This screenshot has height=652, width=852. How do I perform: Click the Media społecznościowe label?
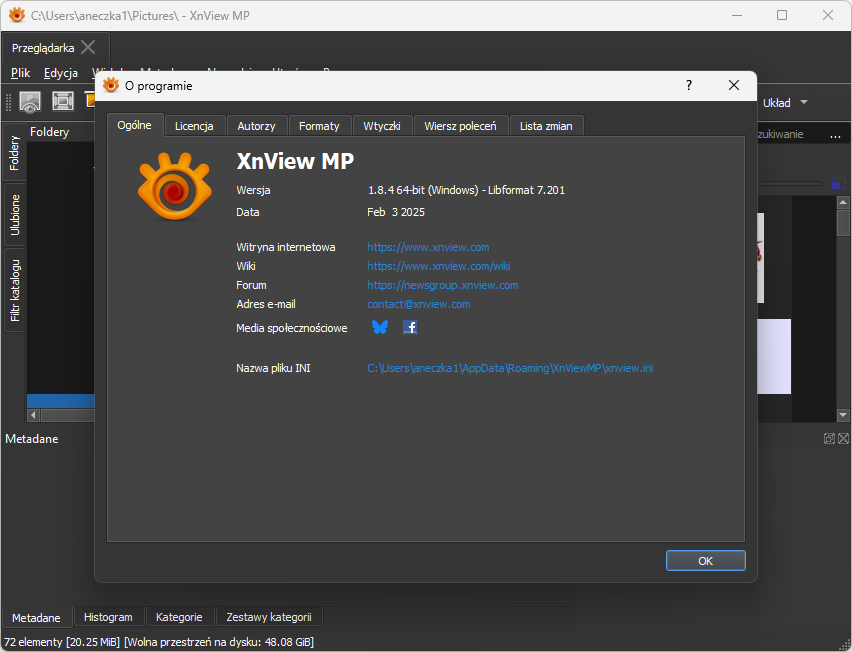click(x=292, y=328)
